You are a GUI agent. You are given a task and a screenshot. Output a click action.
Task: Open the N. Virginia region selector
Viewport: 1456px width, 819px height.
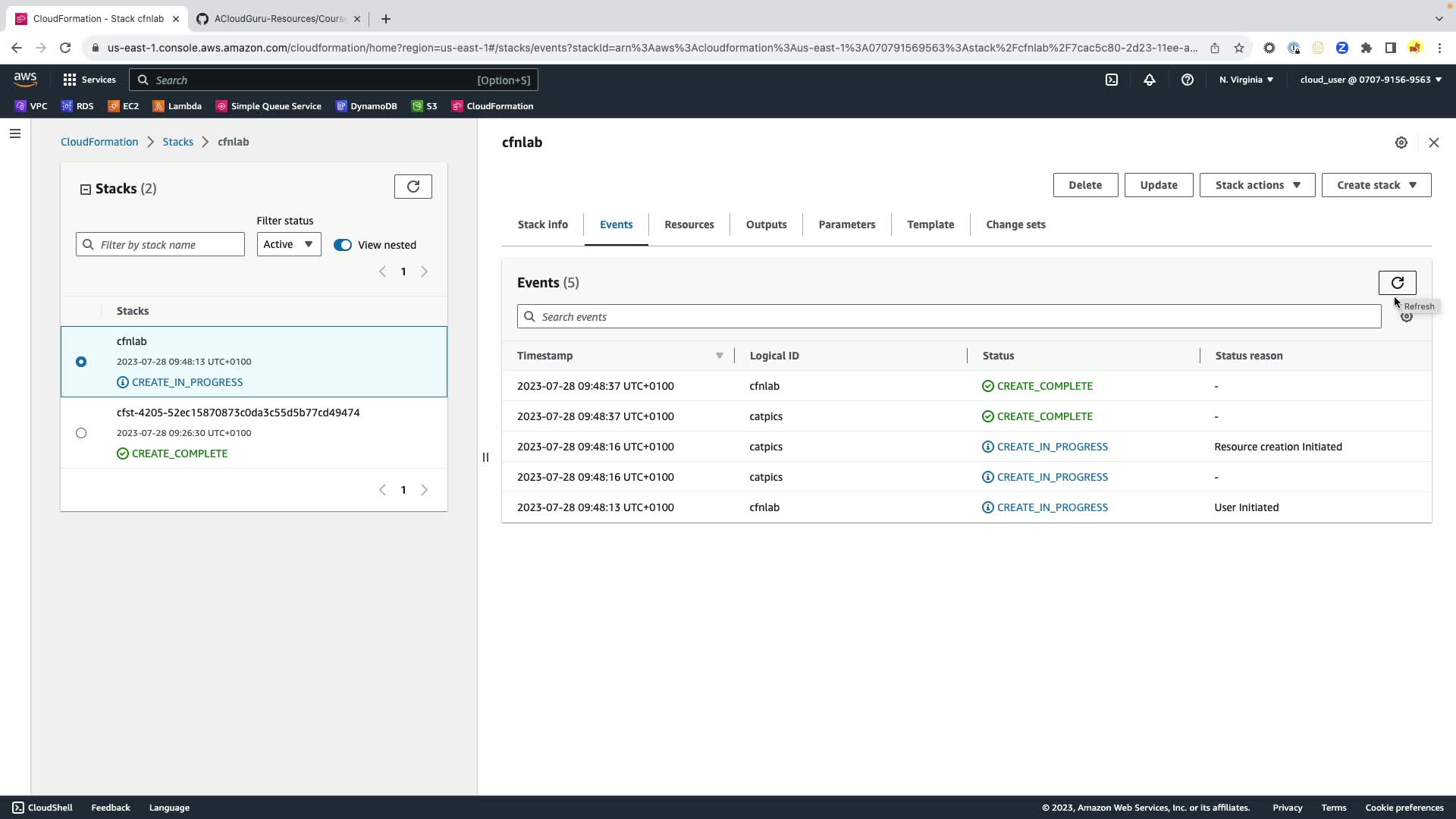pos(1246,80)
